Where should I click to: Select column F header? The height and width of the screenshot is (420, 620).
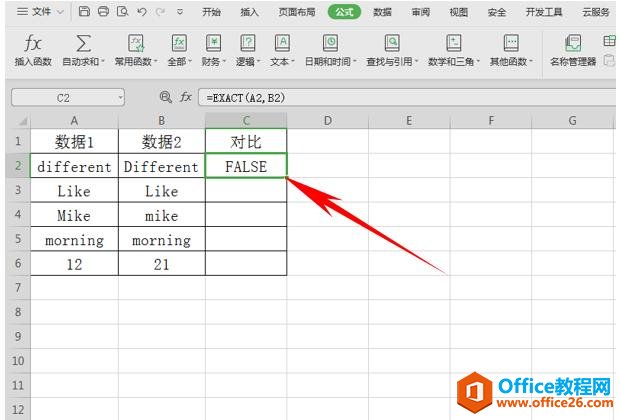(x=491, y=121)
